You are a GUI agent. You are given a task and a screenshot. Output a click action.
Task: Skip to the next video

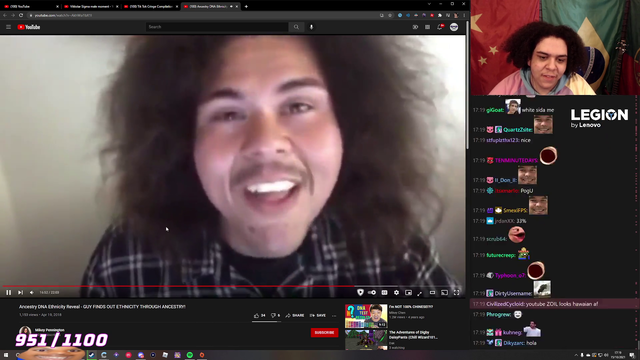[20, 292]
